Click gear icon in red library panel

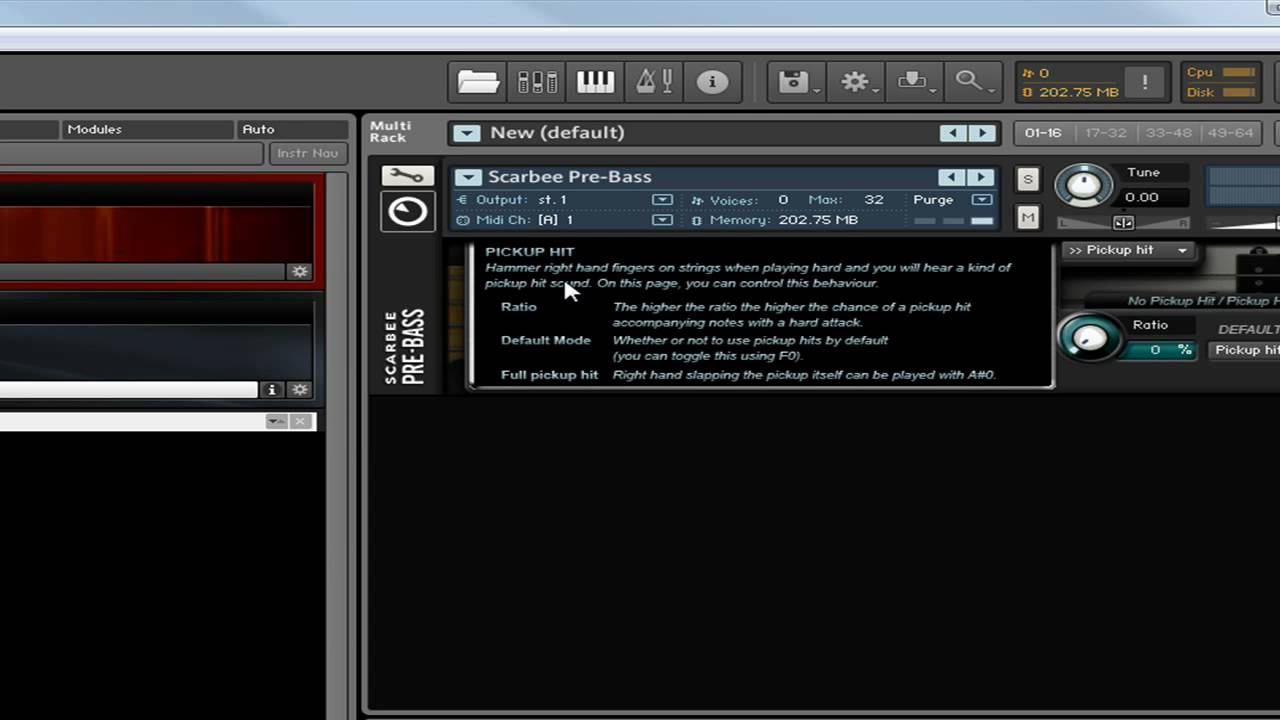(x=299, y=271)
